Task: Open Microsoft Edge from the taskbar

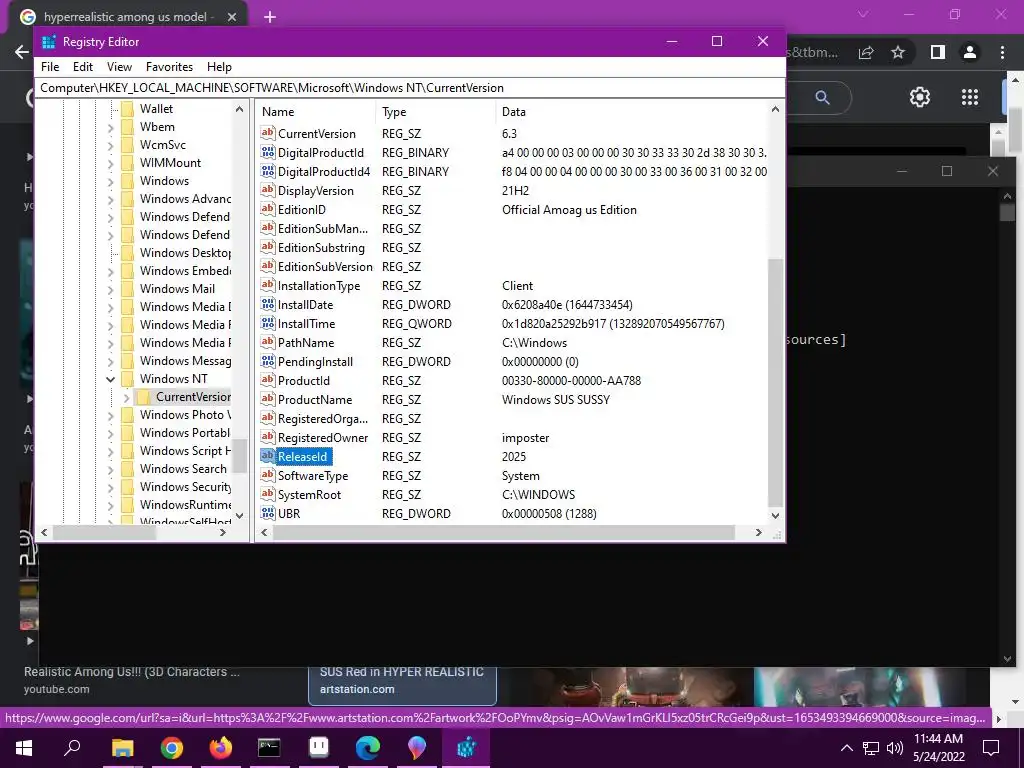Action: point(368,747)
